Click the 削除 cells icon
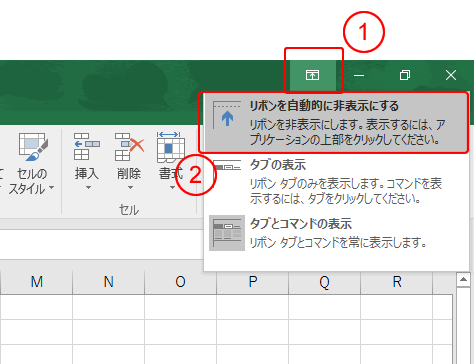The image size is (474, 364). (x=129, y=147)
